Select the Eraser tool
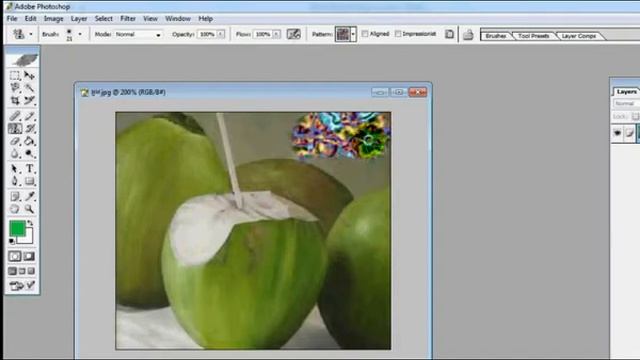The height and width of the screenshot is (360, 640). (15, 141)
